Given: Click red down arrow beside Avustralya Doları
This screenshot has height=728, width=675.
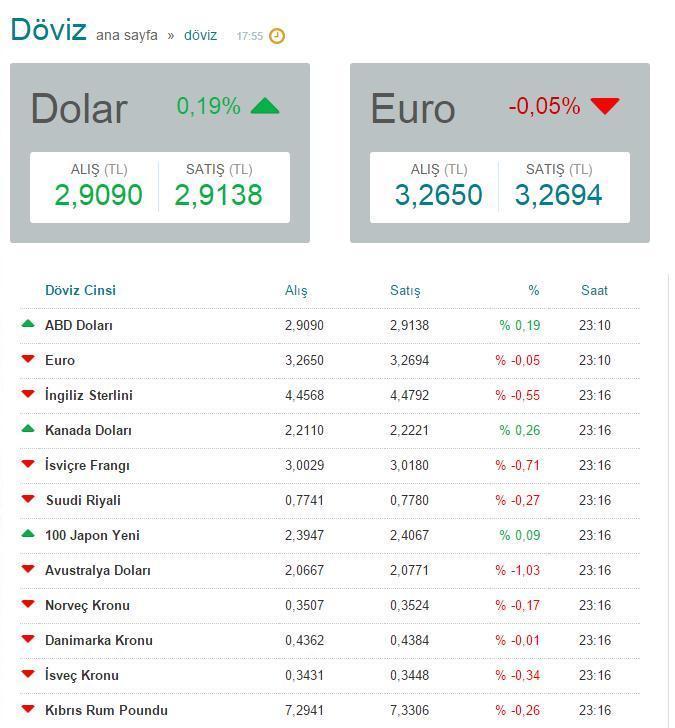Looking at the screenshot, I should click(28, 570).
